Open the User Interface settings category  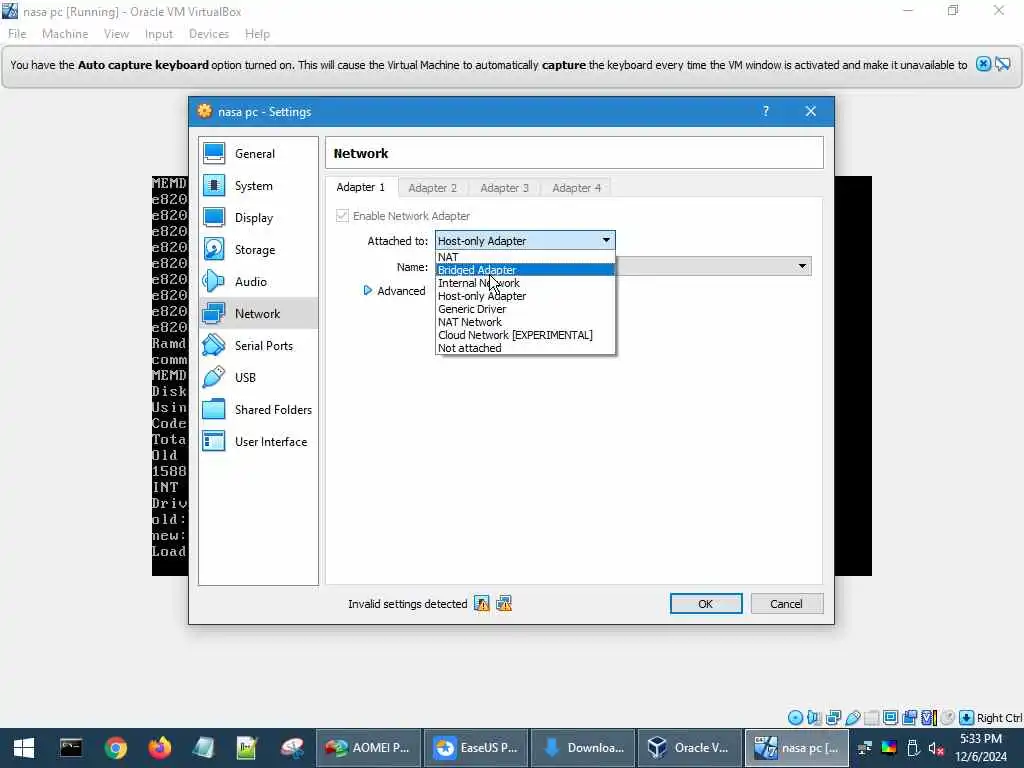point(258,441)
